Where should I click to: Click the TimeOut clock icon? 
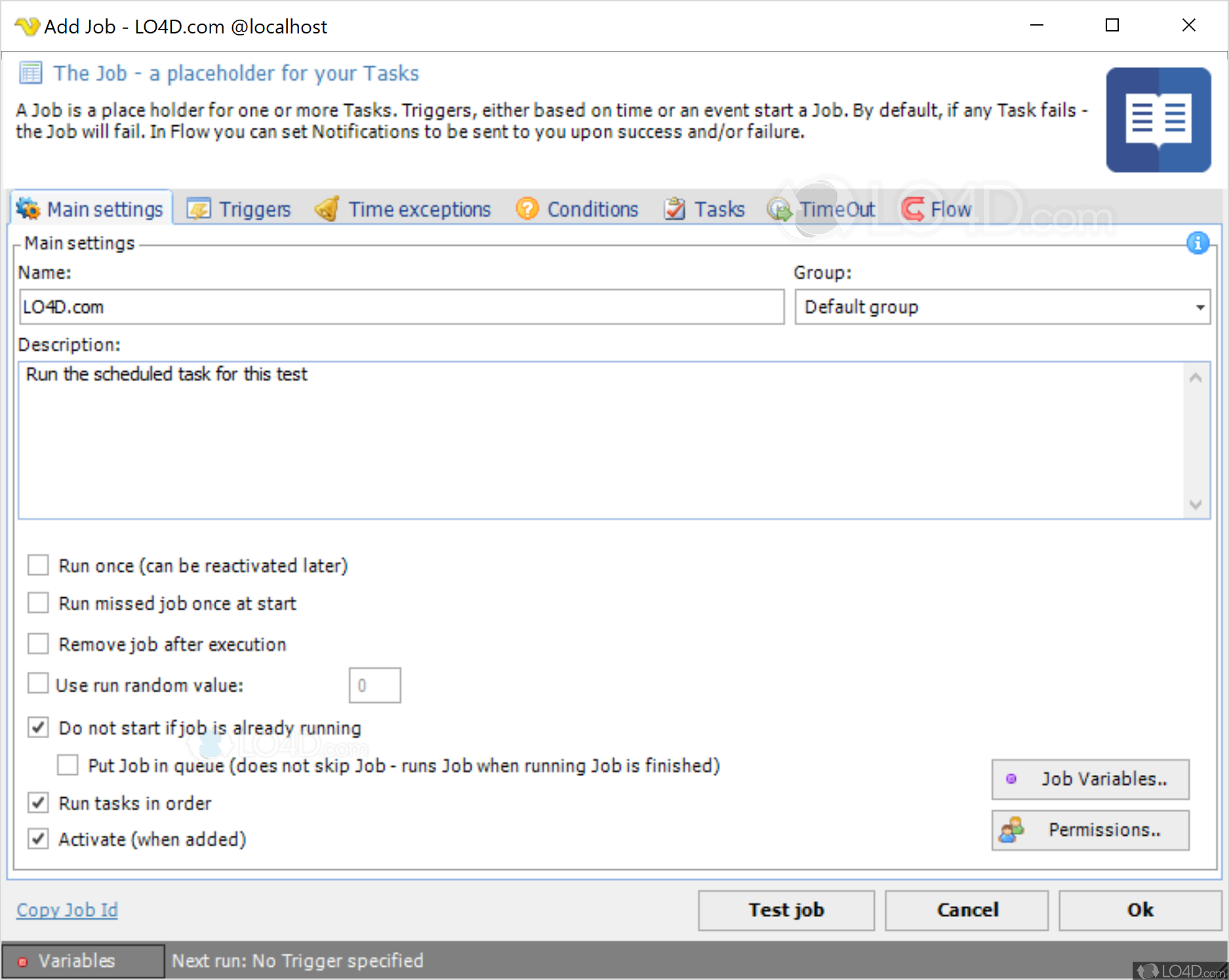[780, 210]
